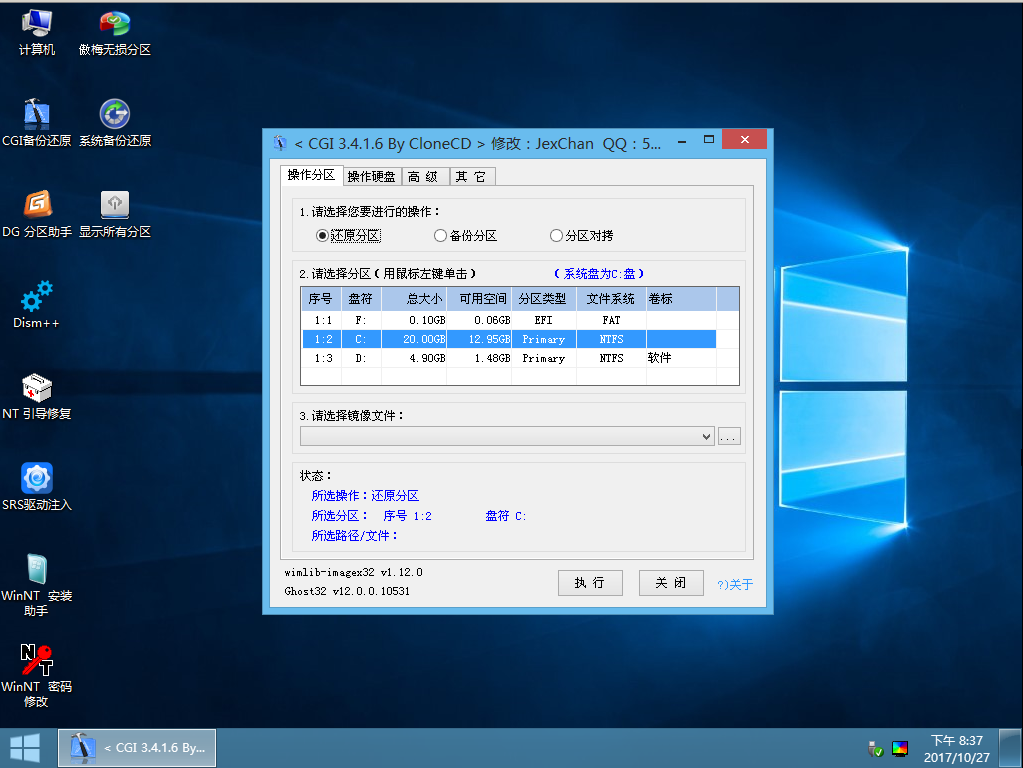Viewport: 1023px width, 768px height.
Task: Select partition D: row labeled 软件
Action: click(x=520, y=358)
